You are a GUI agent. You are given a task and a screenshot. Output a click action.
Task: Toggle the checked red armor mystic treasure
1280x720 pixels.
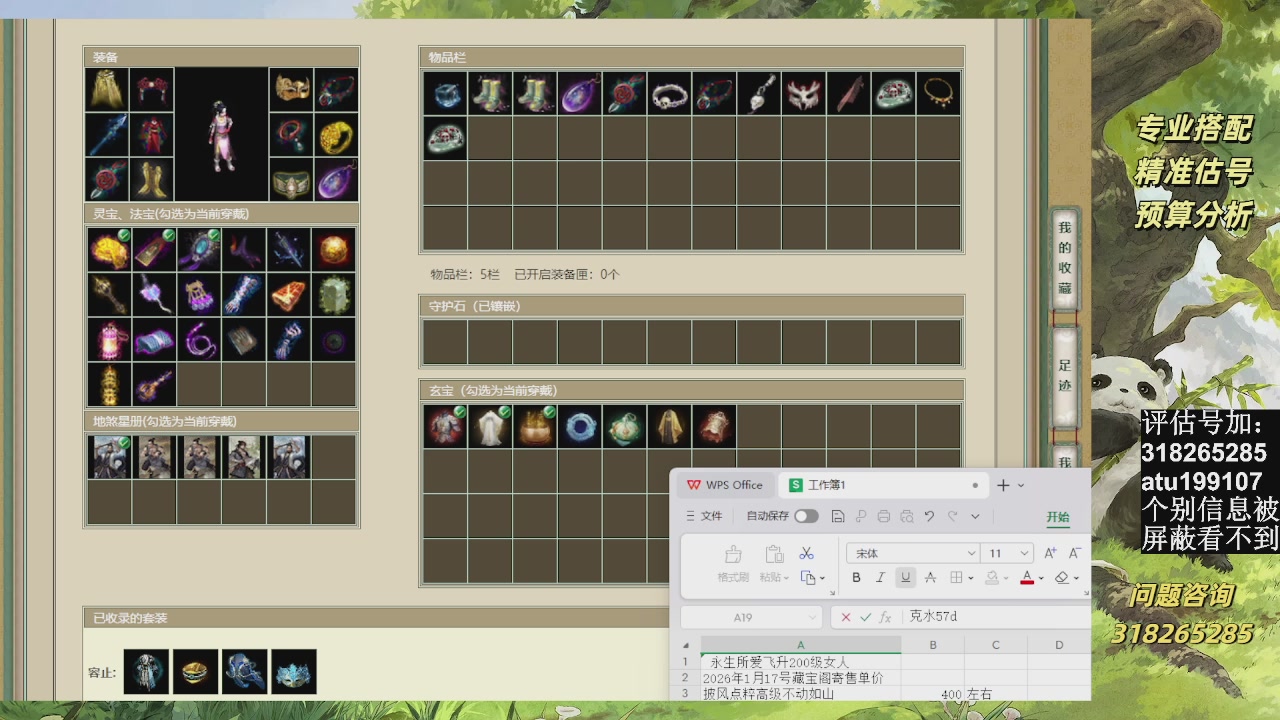[445, 426]
